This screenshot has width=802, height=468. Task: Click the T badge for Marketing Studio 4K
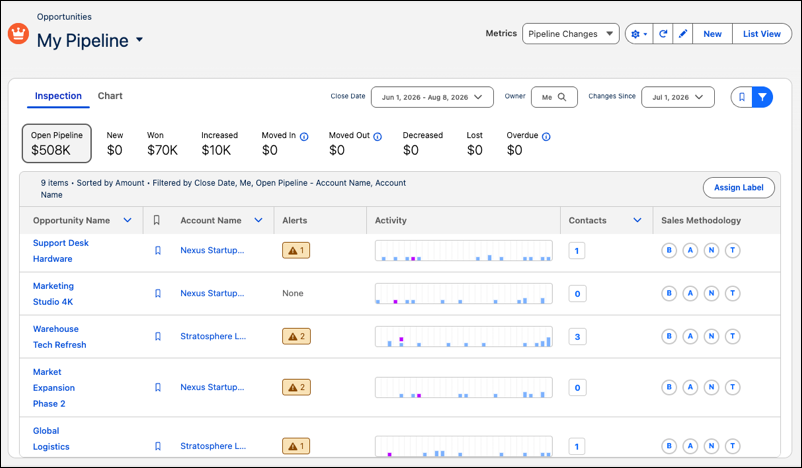(733, 294)
